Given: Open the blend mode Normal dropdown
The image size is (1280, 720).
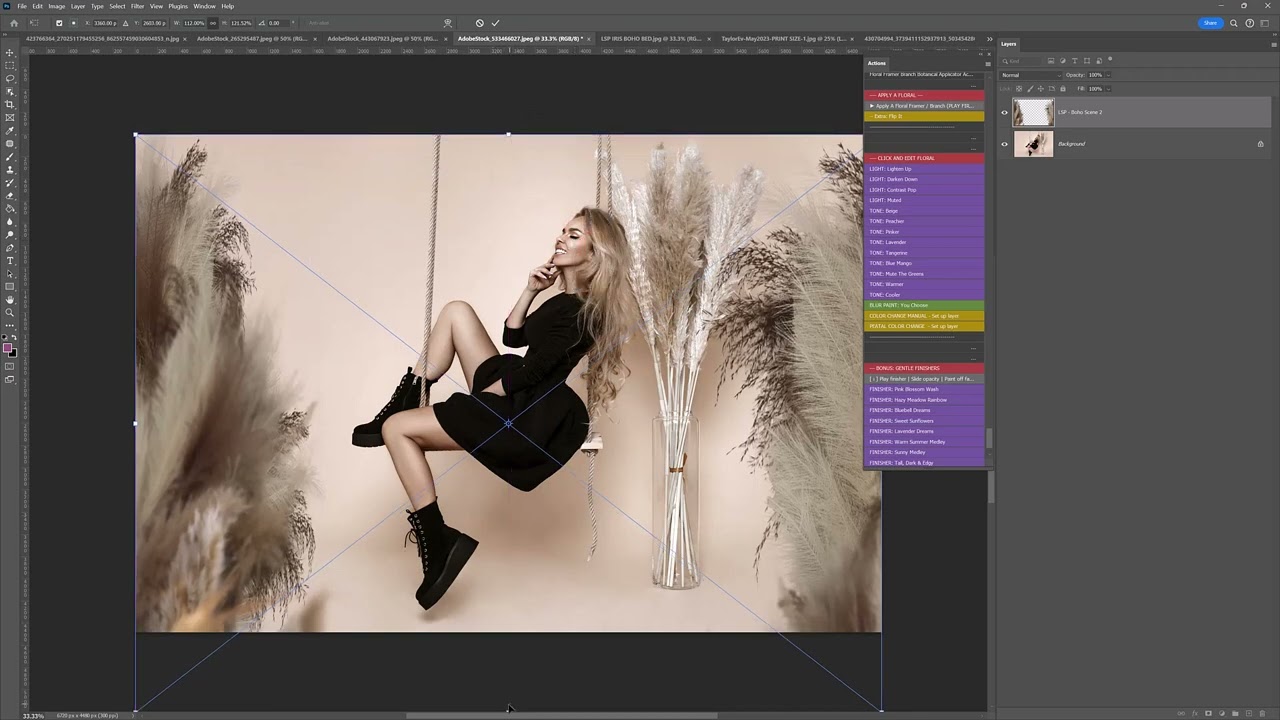Looking at the screenshot, I should 1030,75.
